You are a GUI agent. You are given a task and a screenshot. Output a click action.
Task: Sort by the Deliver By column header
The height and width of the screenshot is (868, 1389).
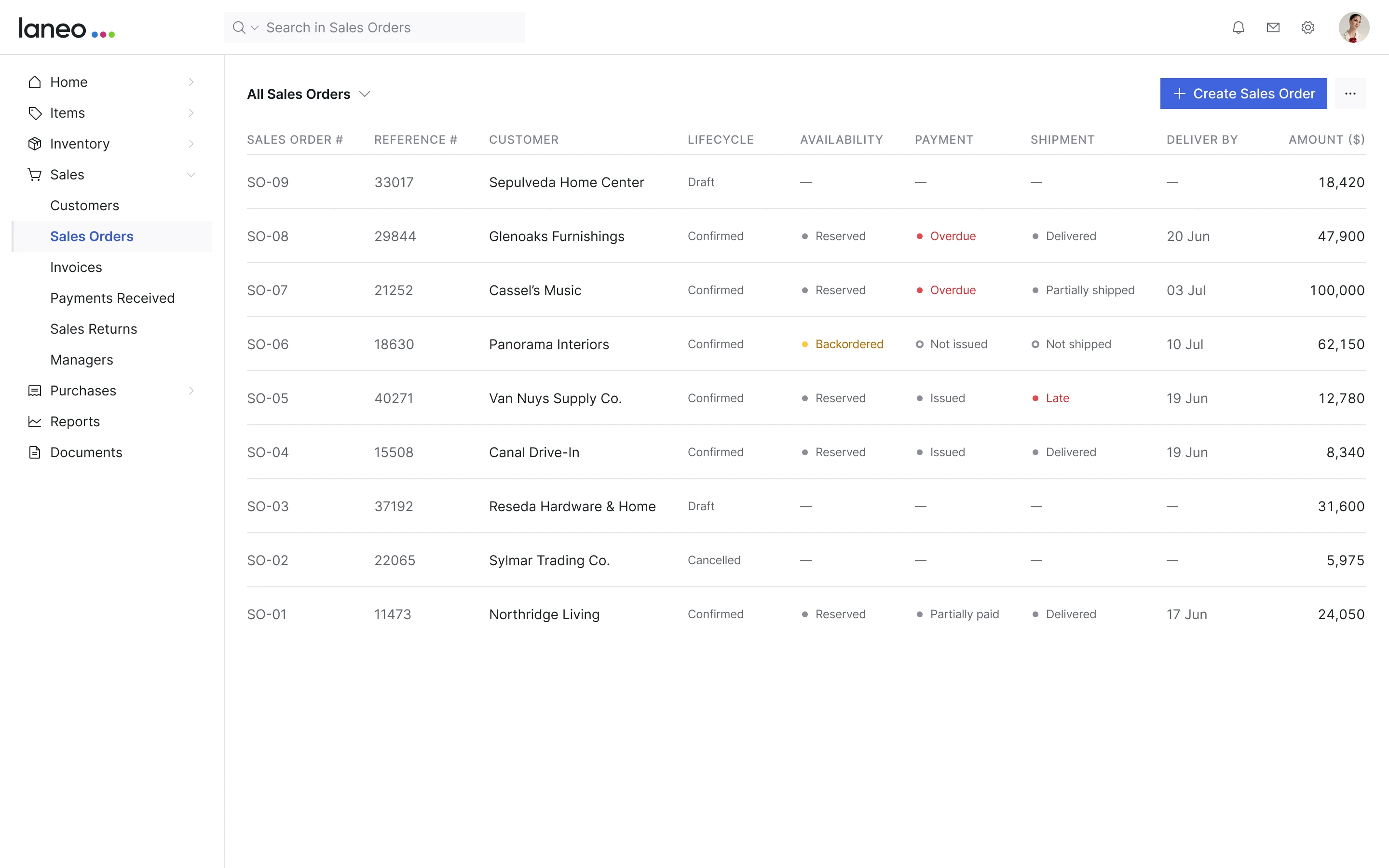[x=1202, y=139]
